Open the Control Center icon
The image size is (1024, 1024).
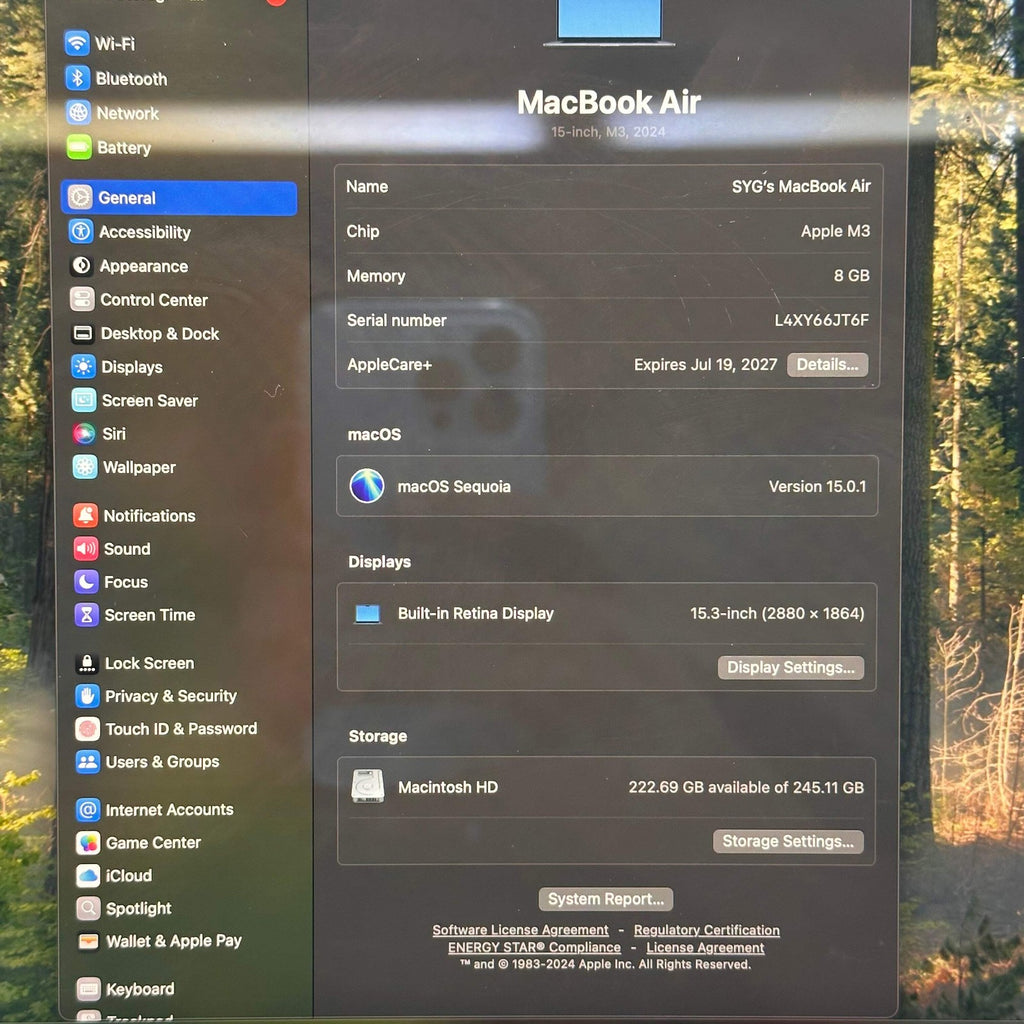[x=82, y=299]
